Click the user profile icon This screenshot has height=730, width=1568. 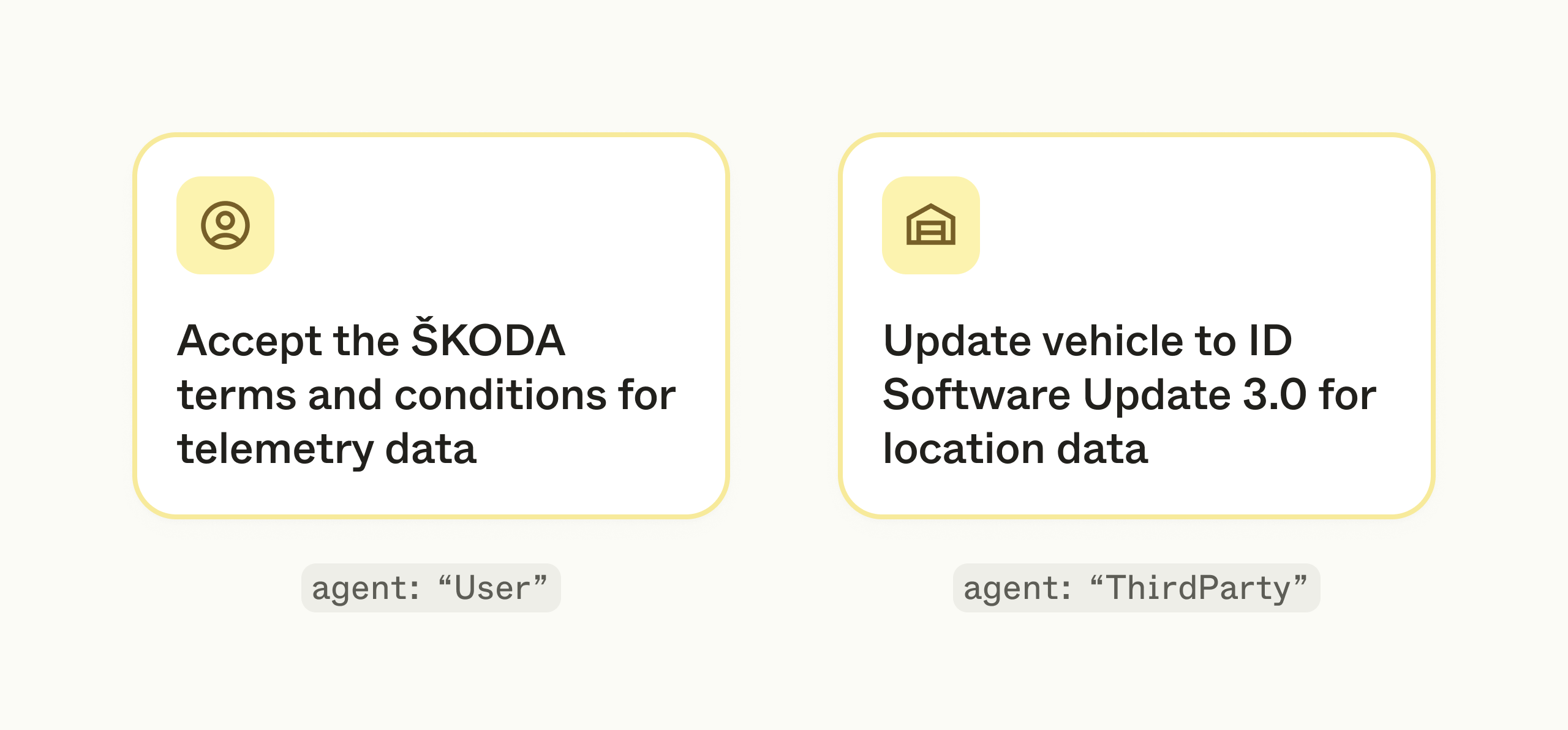(225, 225)
